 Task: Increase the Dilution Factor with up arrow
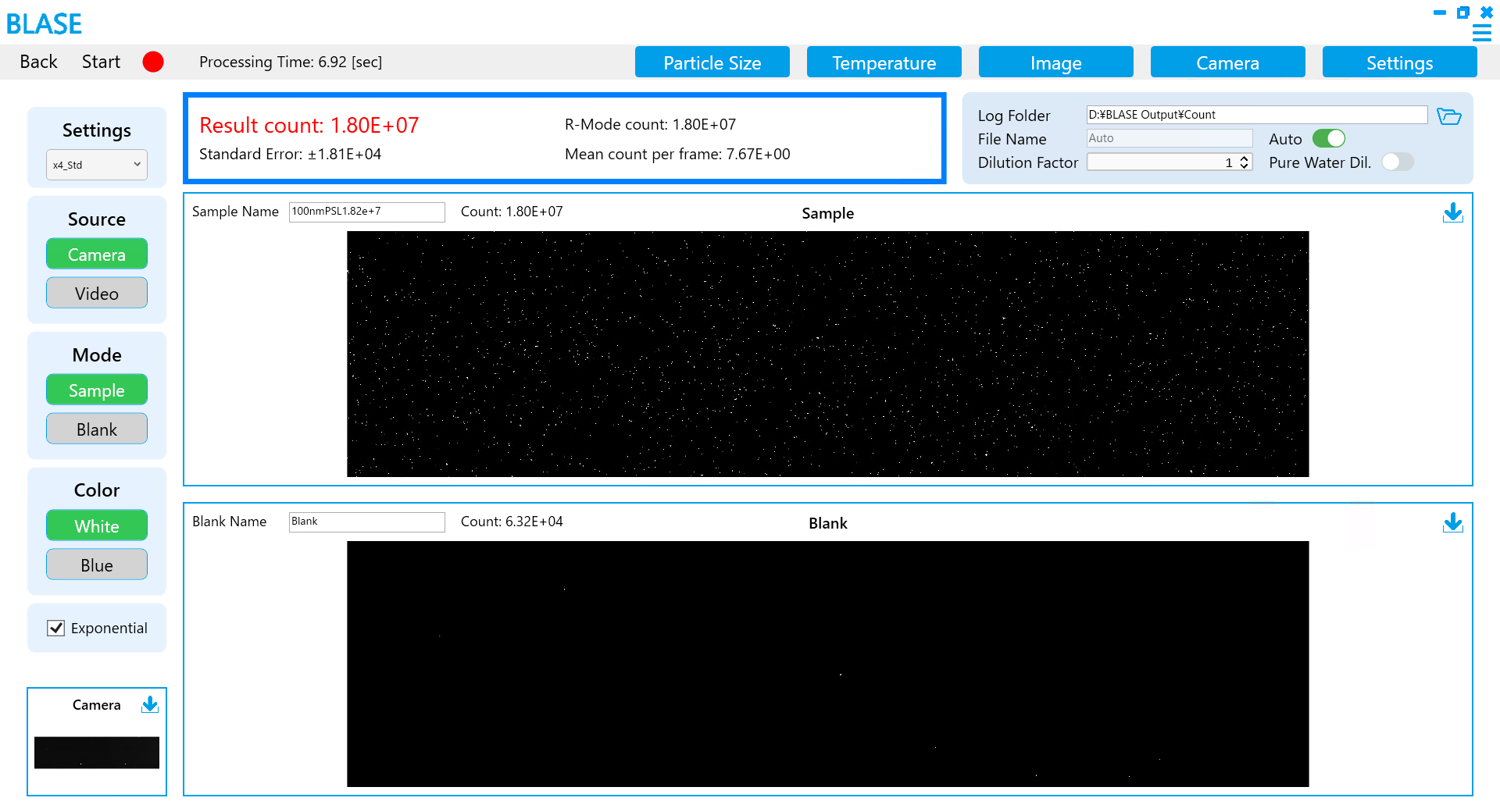point(1244,158)
